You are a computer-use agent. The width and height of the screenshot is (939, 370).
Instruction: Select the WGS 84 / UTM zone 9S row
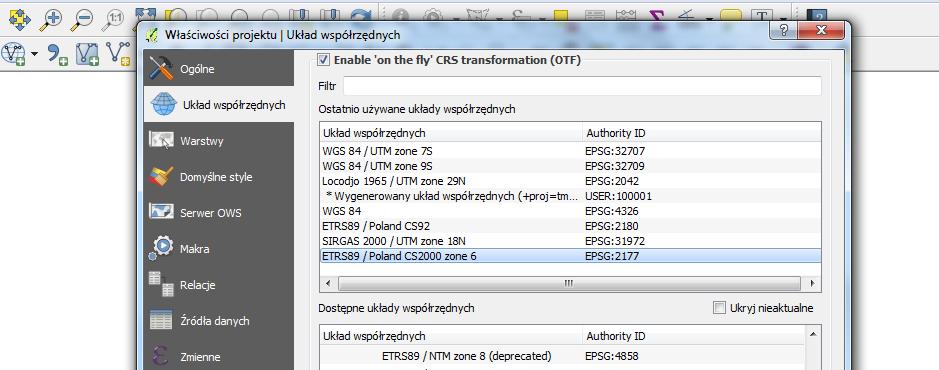(570, 166)
